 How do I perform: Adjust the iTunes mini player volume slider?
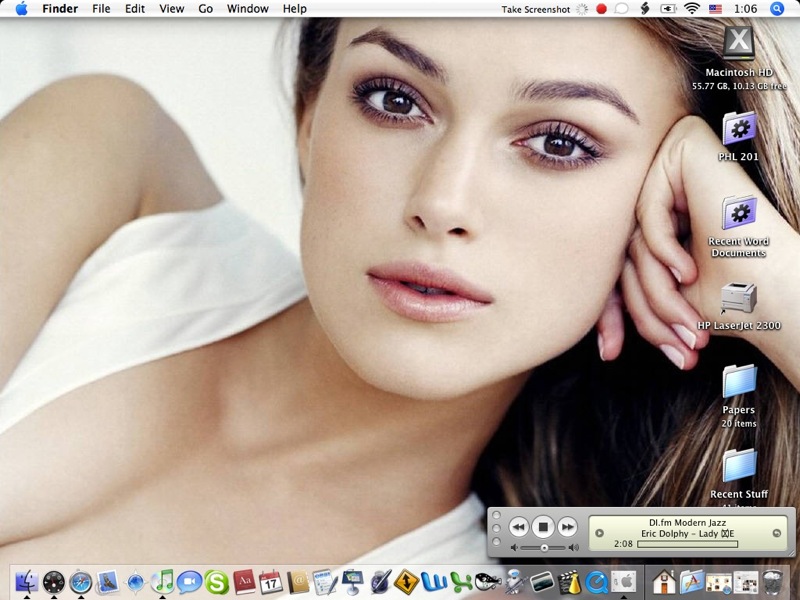pyautogui.click(x=544, y=548)
